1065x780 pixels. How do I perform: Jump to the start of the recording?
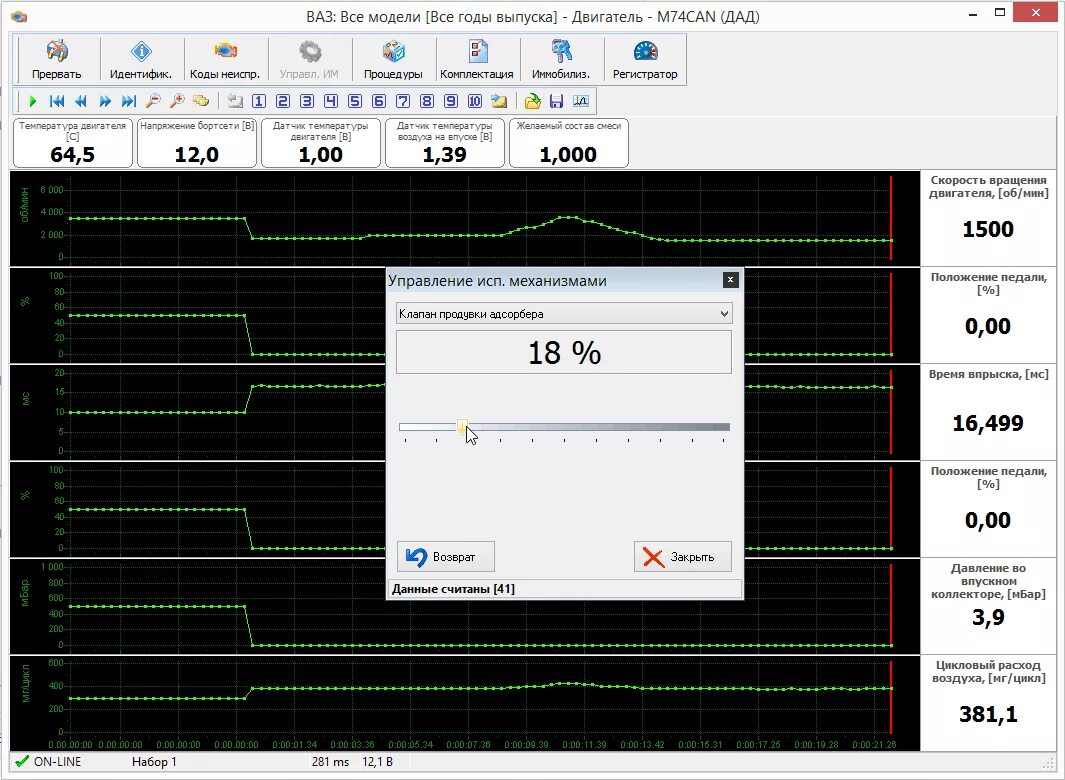(x=57, y=101)
